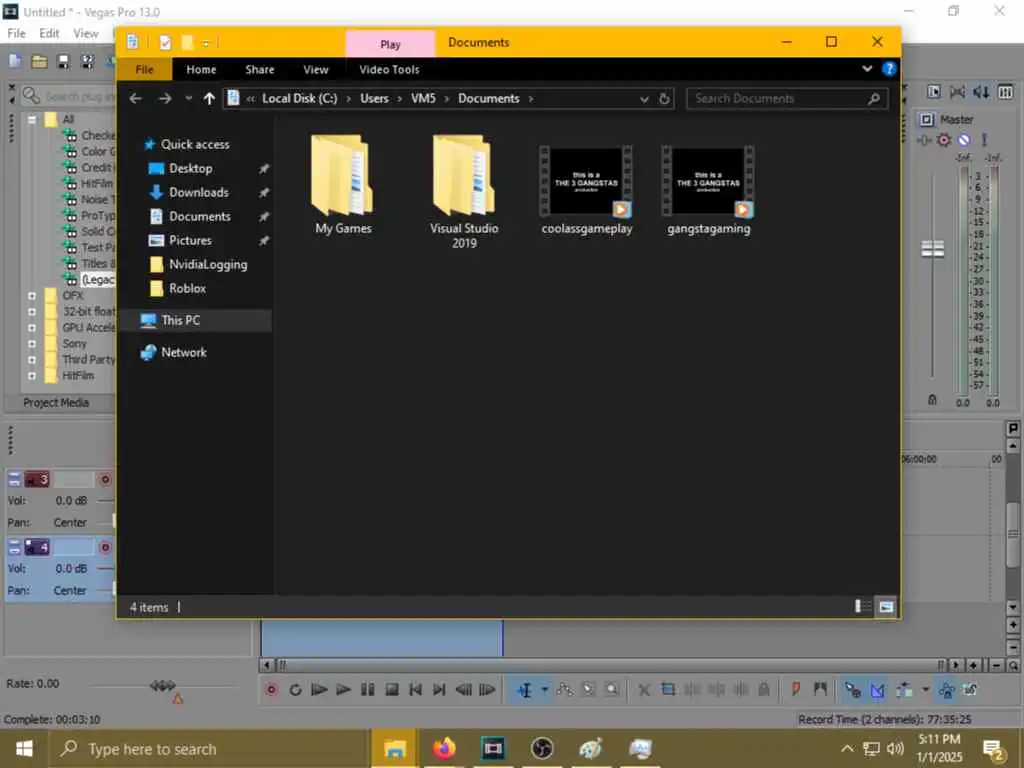This screenshot has height=768, width=1024.
Task: Go to start of project in Vegas
Action: pos(415,690)
